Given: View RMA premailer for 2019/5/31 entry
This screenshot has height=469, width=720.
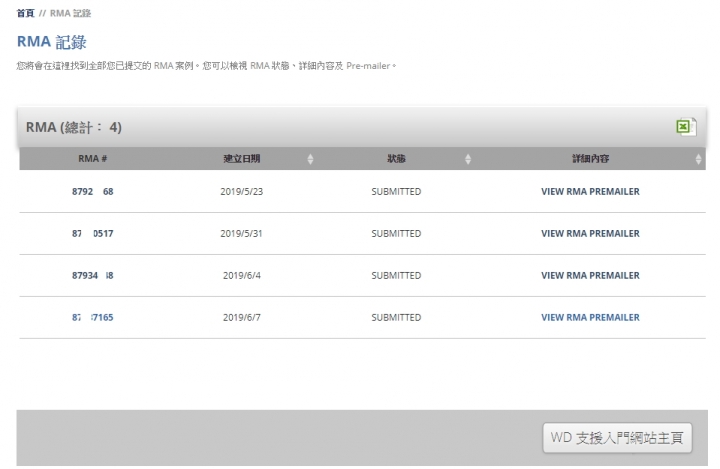Looking at the screenshot, I should (590, 234).
